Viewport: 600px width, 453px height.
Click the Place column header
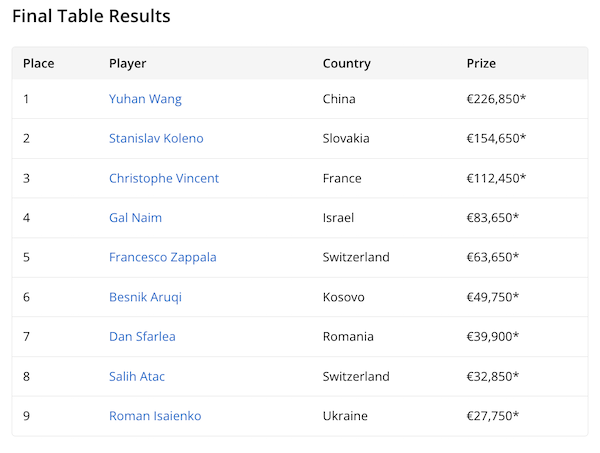click(x=38, y=64)
